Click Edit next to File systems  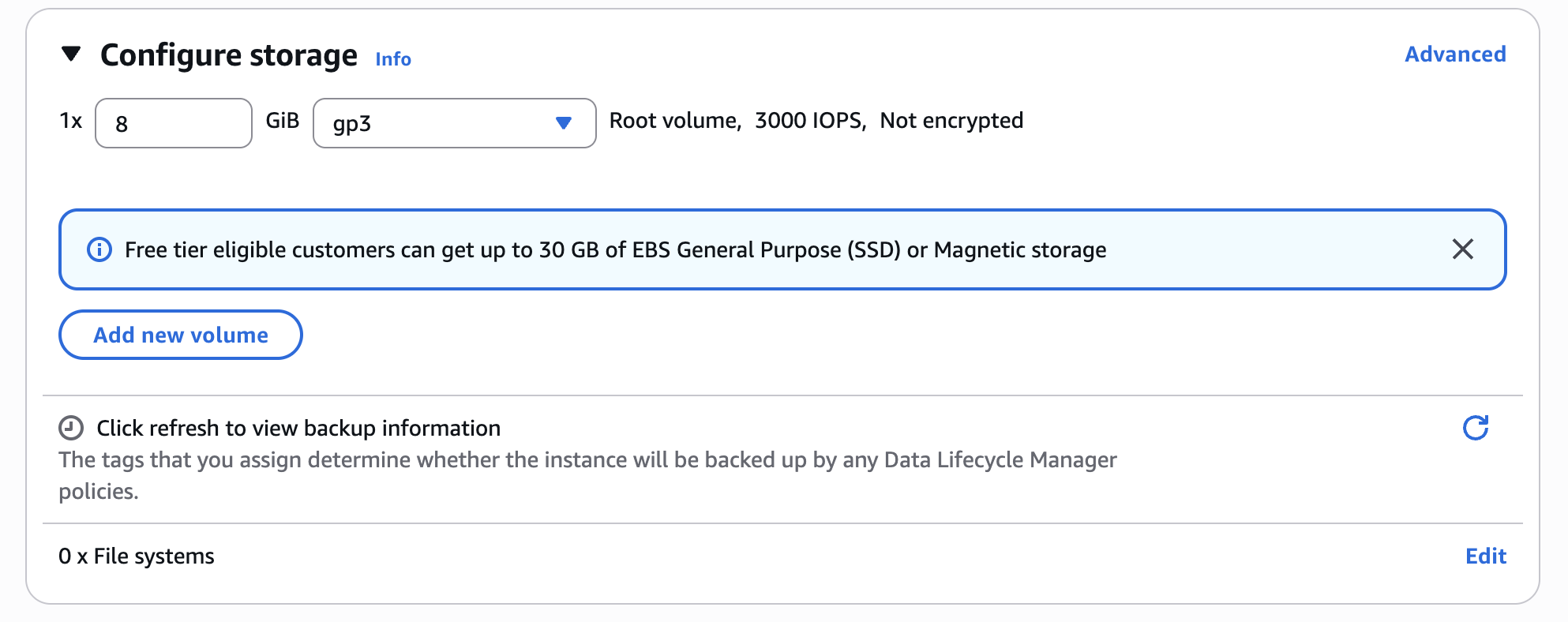click(1485, 556)
